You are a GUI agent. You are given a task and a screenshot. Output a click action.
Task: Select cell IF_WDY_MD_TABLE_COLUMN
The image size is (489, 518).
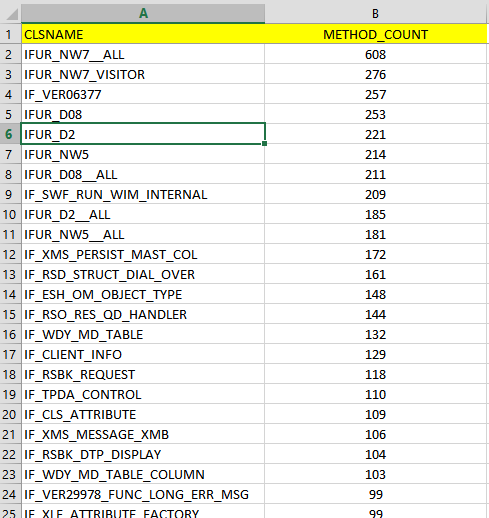143,474
